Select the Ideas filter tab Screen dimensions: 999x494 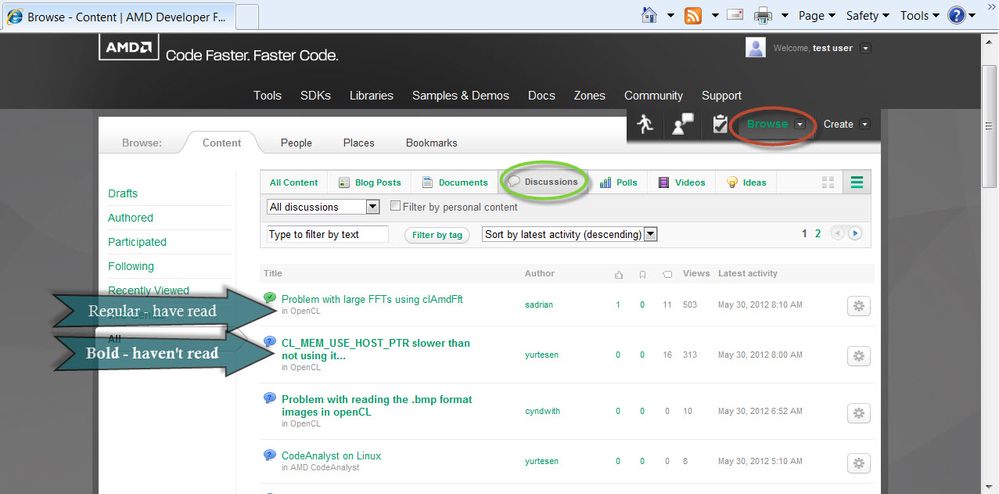point(746,182)
